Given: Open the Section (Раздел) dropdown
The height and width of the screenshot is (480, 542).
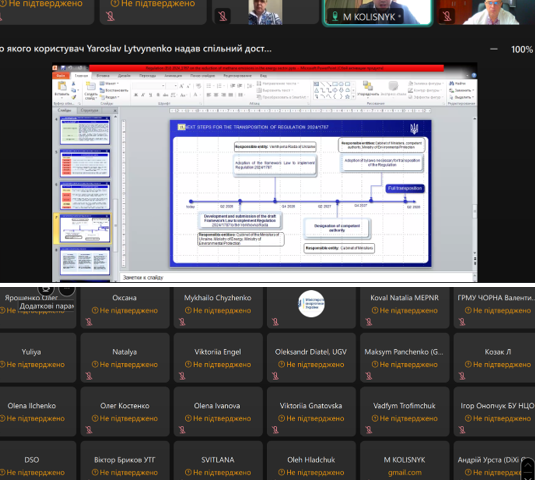Looking at the screenshot, I should (x=109, y=97).
